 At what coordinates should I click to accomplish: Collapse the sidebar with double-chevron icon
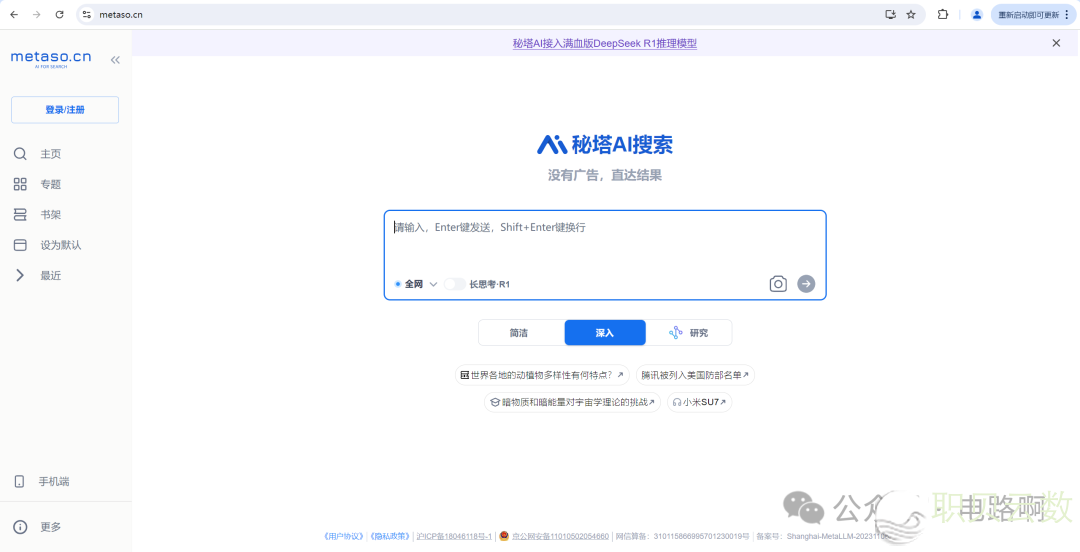[x=115, y=60]
